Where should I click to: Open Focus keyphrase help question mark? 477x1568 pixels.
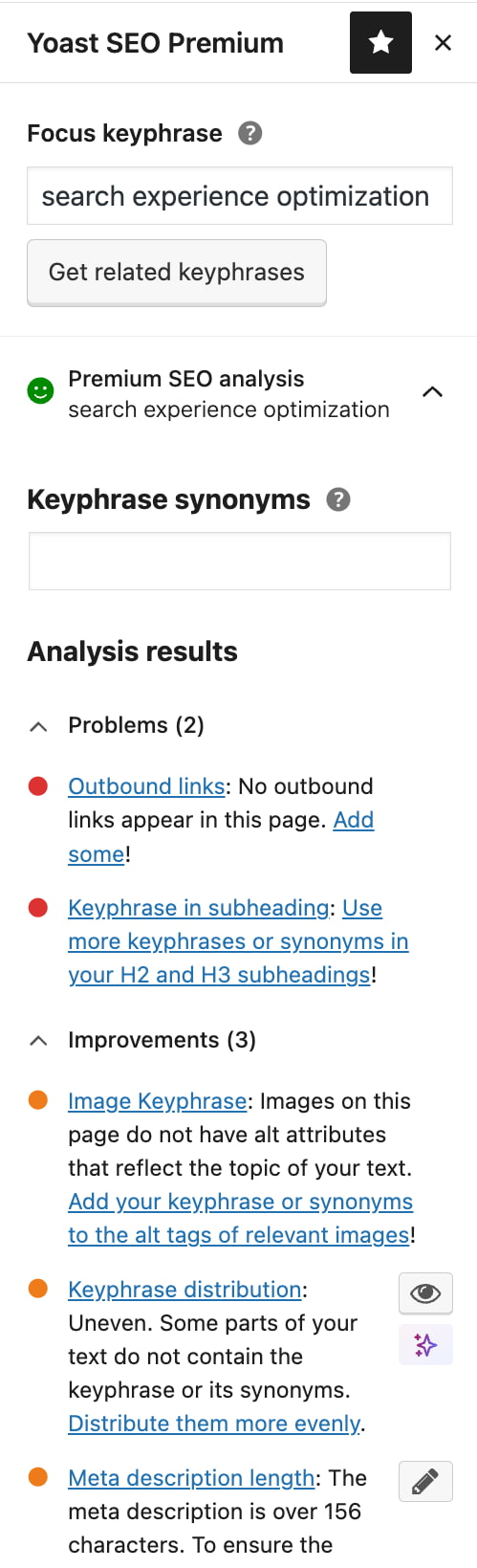tap(249, 133)
